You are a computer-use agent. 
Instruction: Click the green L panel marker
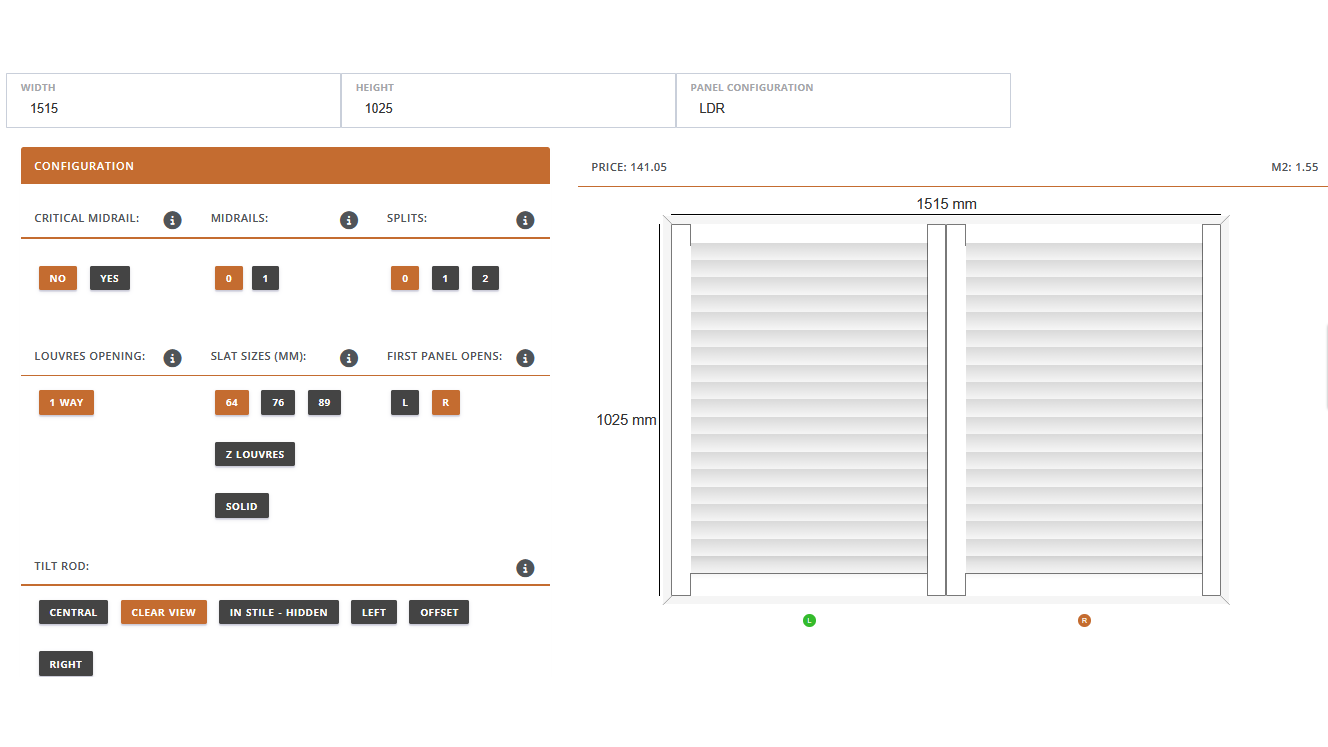809,620
